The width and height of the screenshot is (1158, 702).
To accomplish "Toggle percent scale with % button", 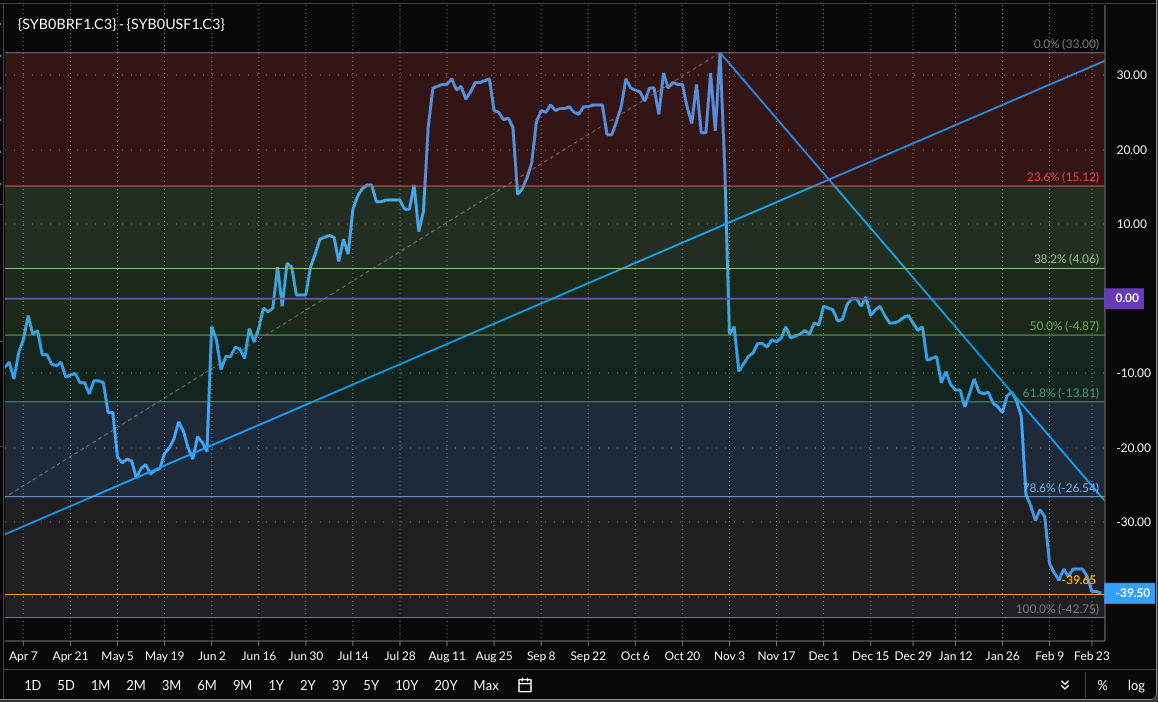I will [x=1102, y=685].
